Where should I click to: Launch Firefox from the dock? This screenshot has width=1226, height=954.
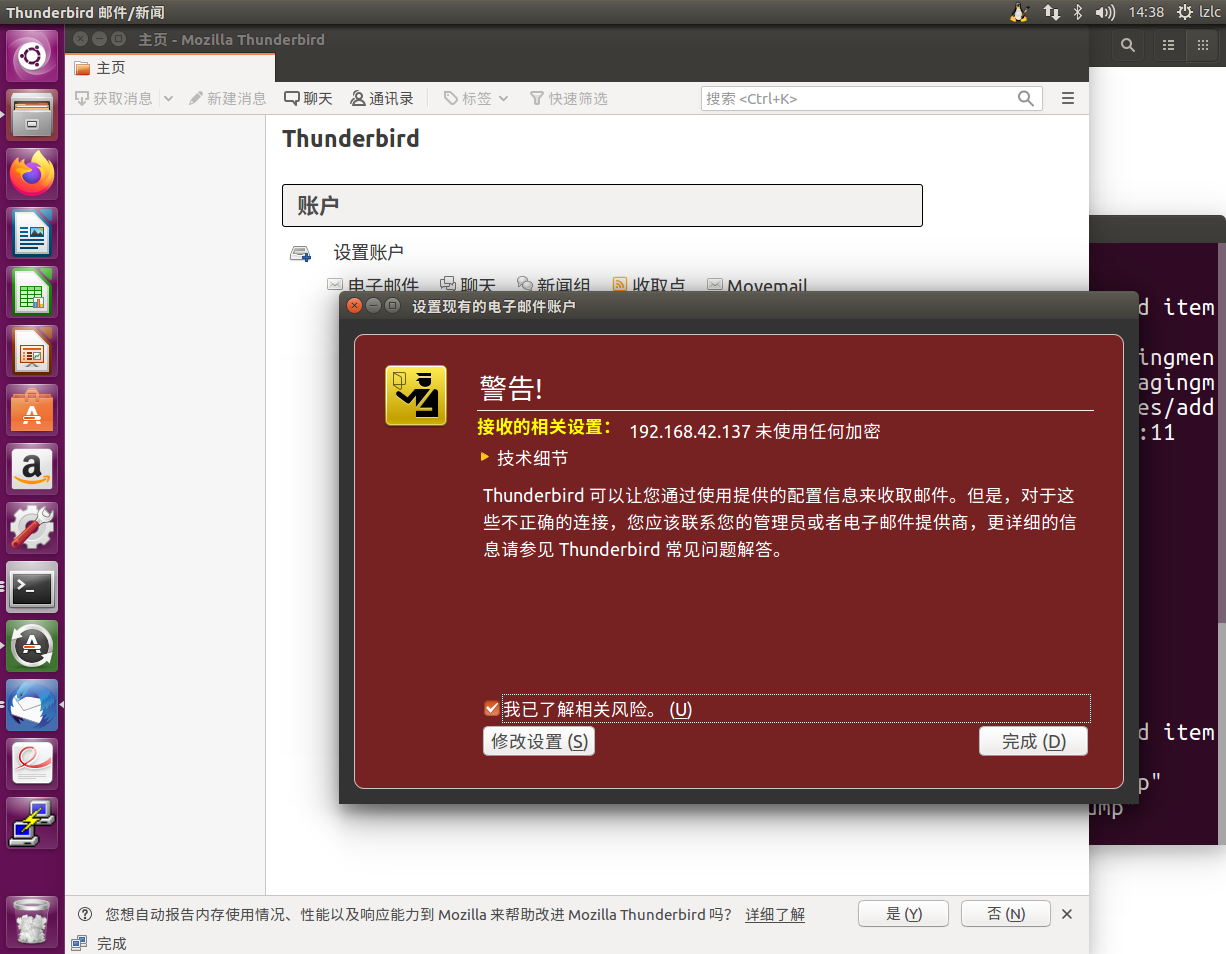pyautogui.click(x=33, y=174)
